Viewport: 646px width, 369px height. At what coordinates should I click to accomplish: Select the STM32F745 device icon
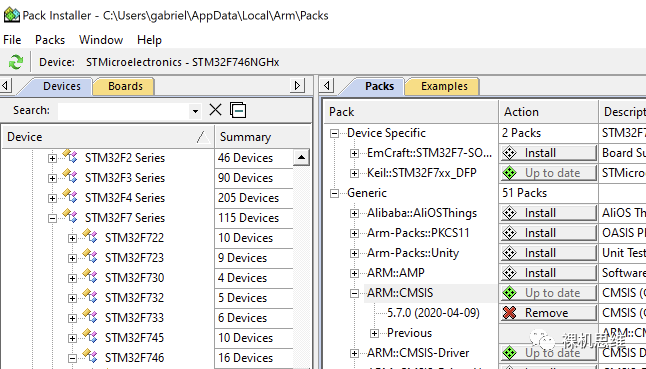(90, 336)
